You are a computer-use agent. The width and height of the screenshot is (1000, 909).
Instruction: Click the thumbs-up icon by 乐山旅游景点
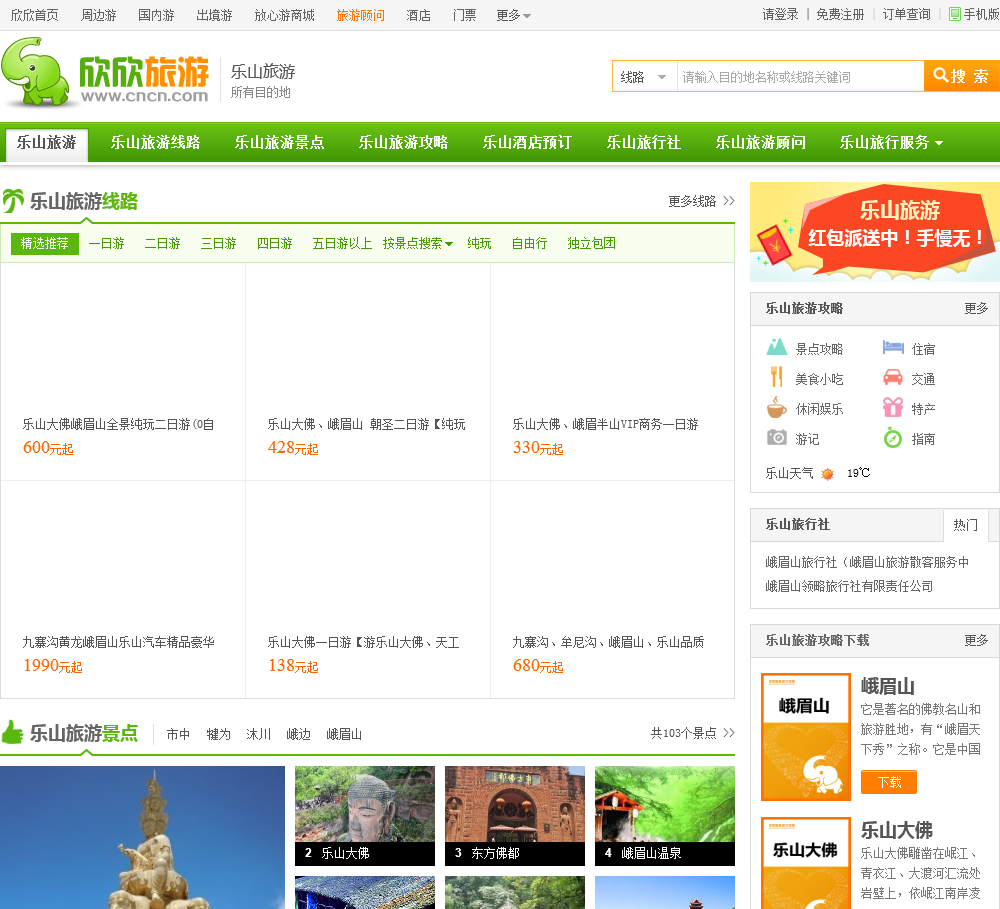tap(12, 732)
